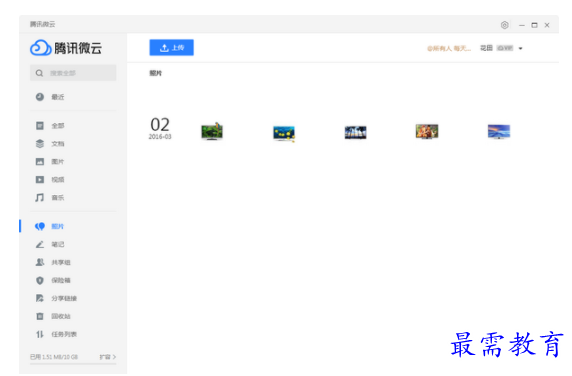
Task: Open the green forest monitor thumbnail
Action: click(212, 132)
